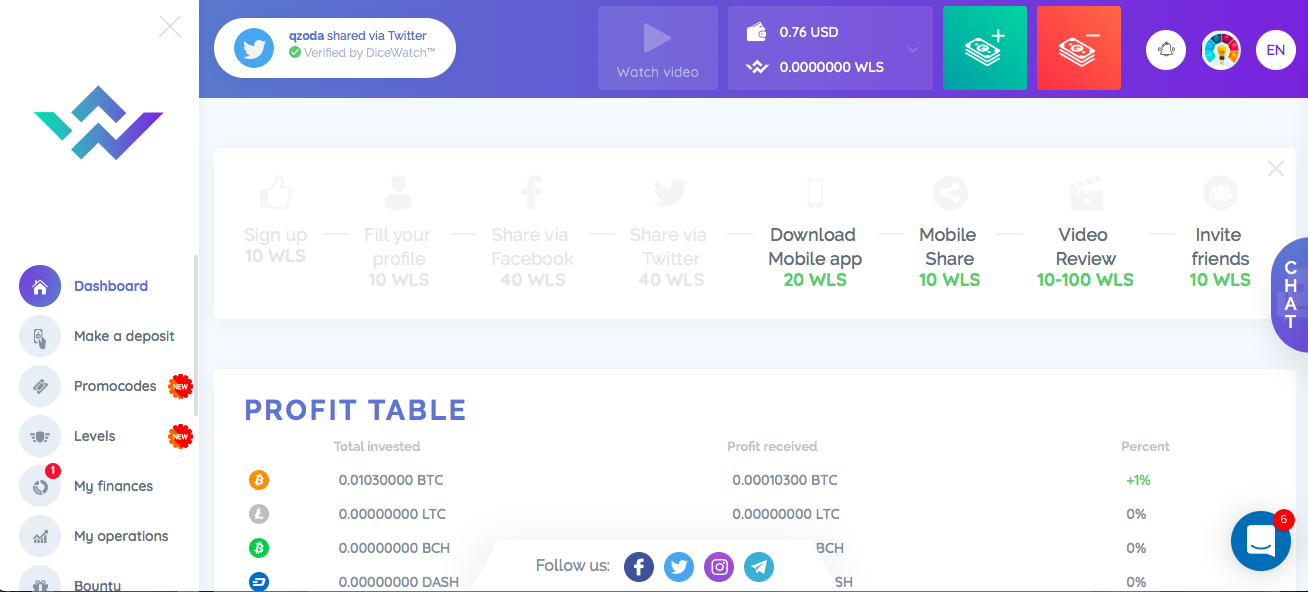Open the Make a deposit icon
Viewport: 1308px width, 592px height.
point(39,336)
